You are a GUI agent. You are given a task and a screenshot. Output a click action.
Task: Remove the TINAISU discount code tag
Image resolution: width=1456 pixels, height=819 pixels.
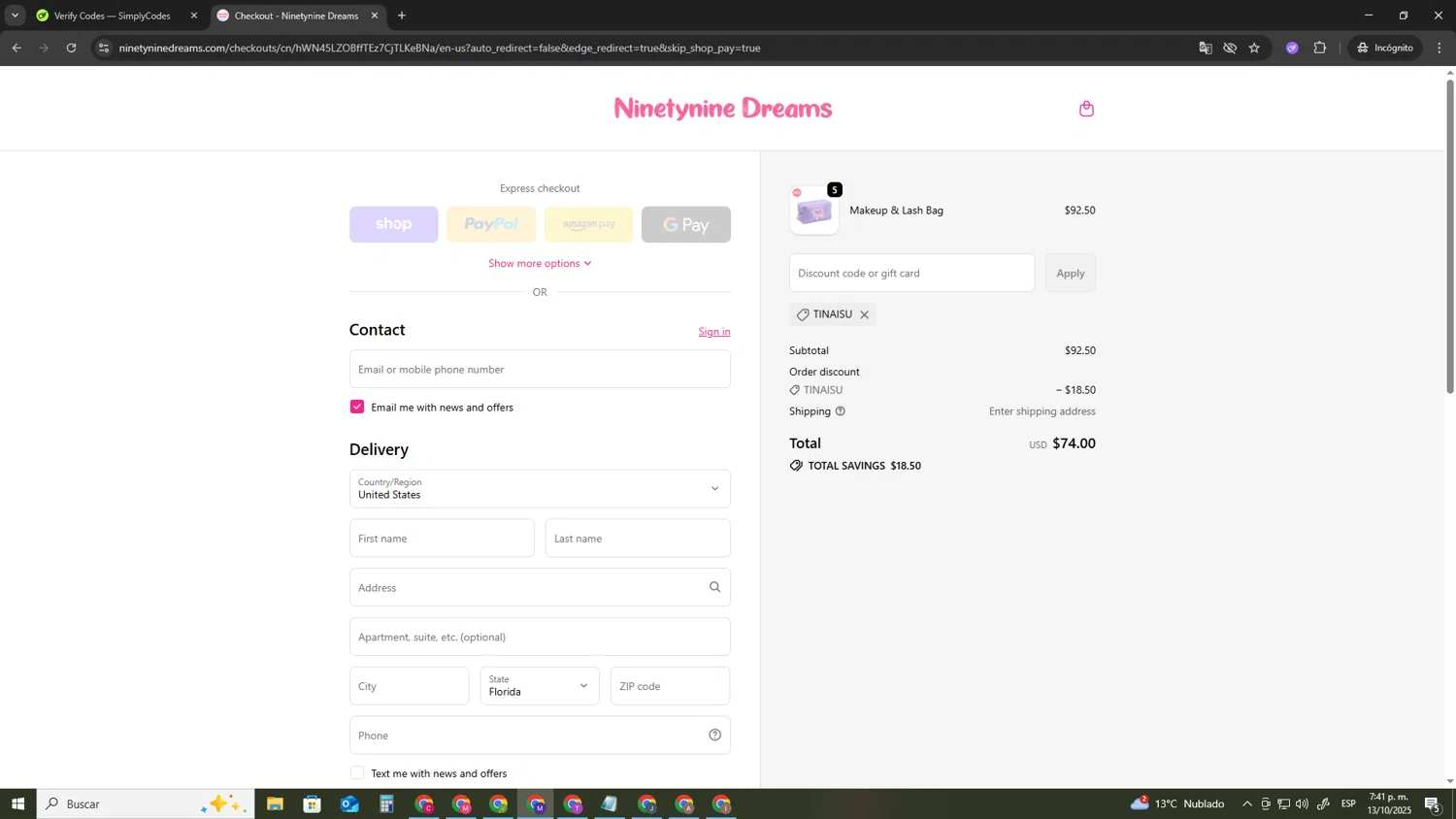click(x=864, y=314)
